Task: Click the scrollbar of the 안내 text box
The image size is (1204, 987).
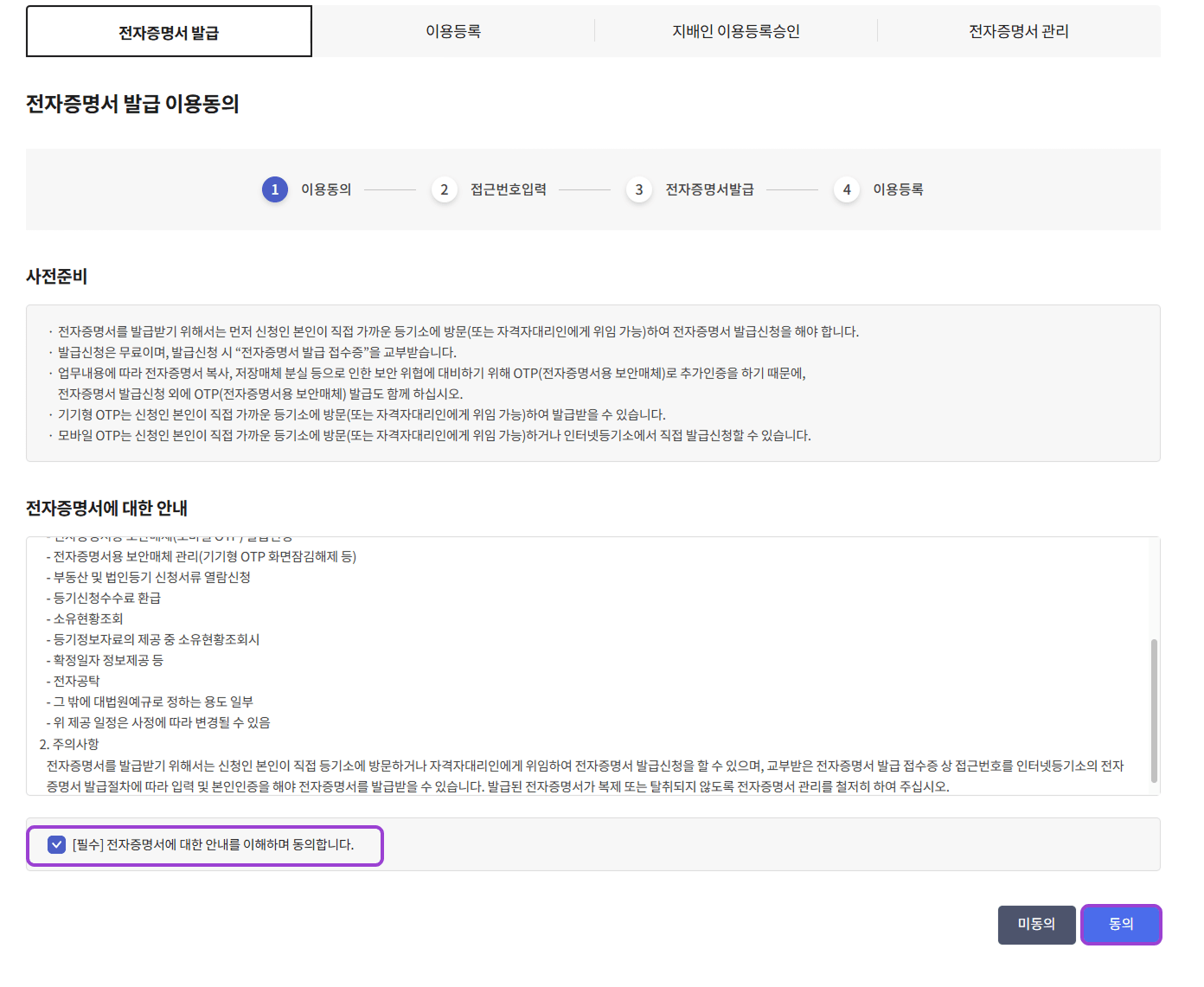Action: 1154,709
